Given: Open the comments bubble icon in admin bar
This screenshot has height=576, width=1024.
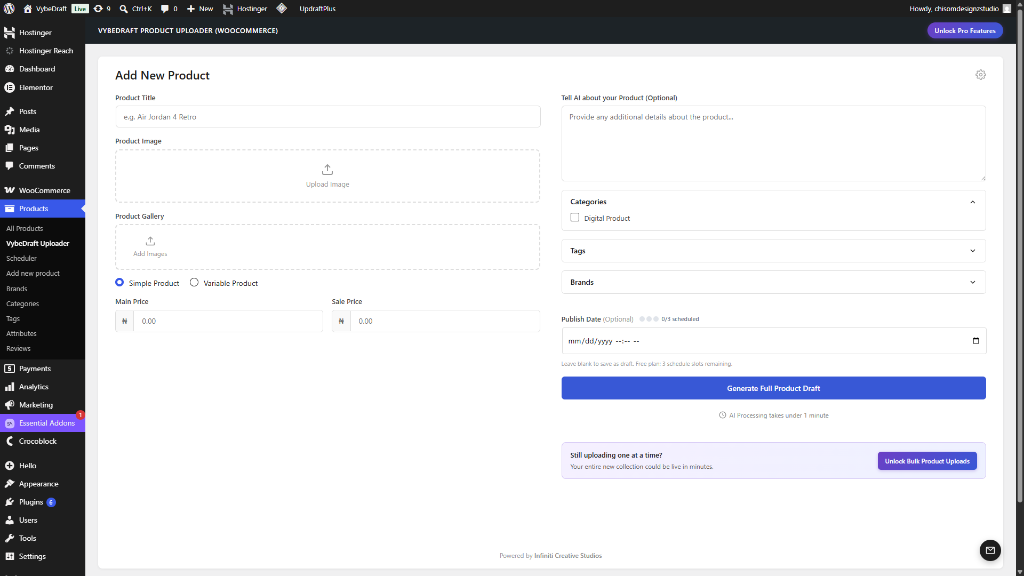Looking at the screenshot, I should point(165,8).
